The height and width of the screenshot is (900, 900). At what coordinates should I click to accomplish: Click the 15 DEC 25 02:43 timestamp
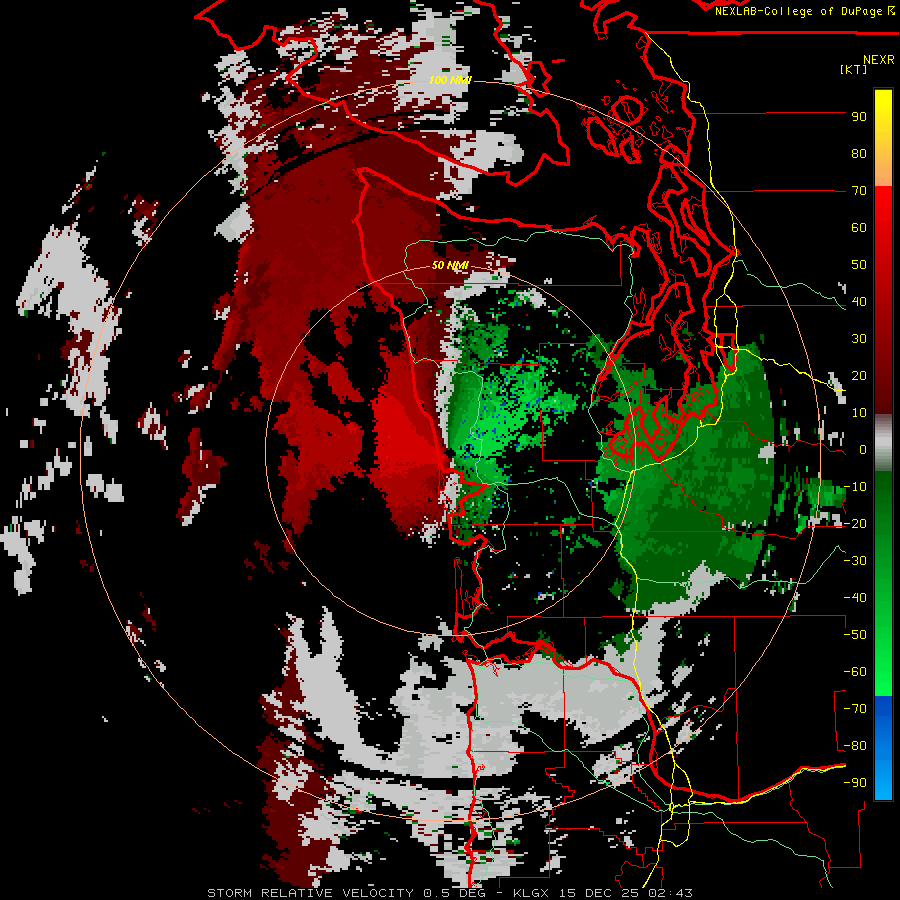pos(626,893)
